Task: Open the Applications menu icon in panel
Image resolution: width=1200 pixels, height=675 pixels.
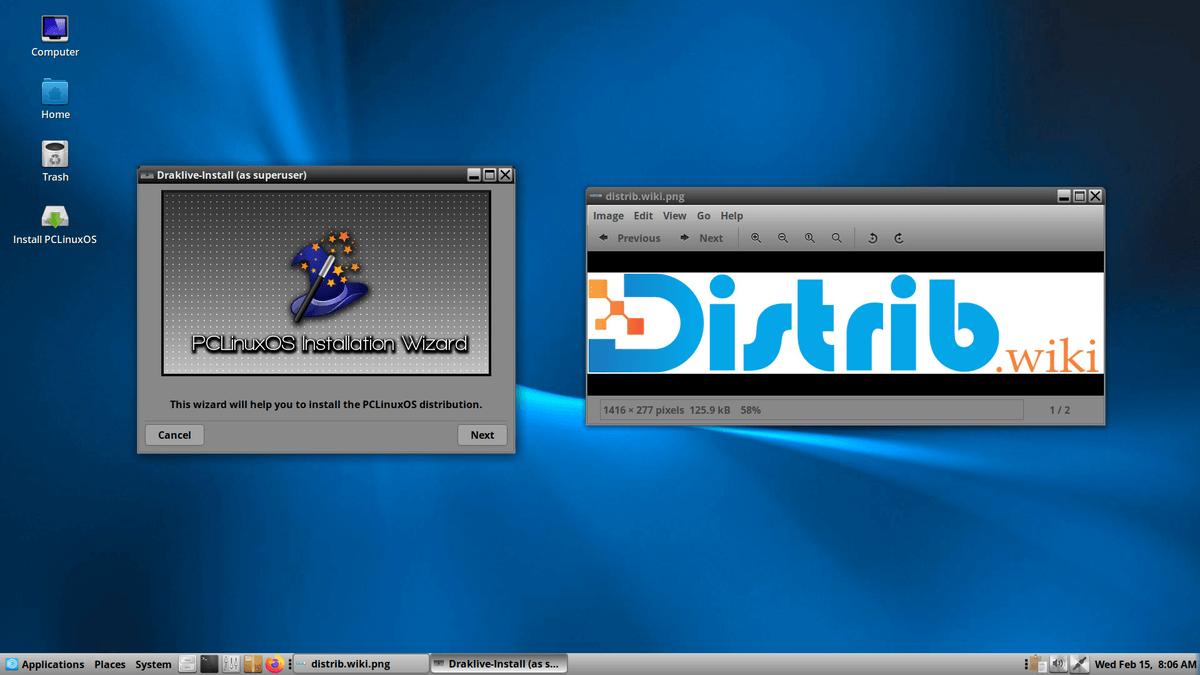Action: [x=11, y=664]
